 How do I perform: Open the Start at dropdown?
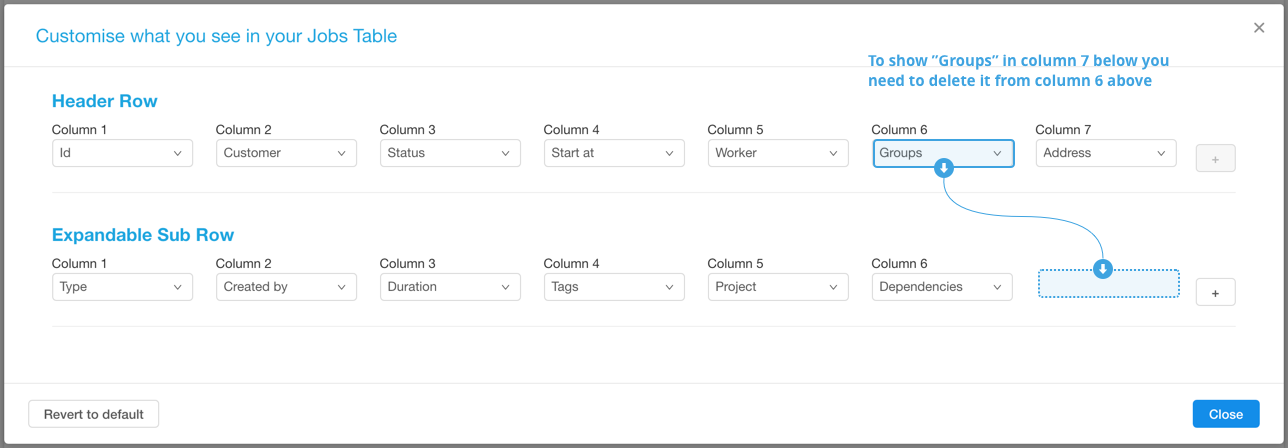click(614, 153)
